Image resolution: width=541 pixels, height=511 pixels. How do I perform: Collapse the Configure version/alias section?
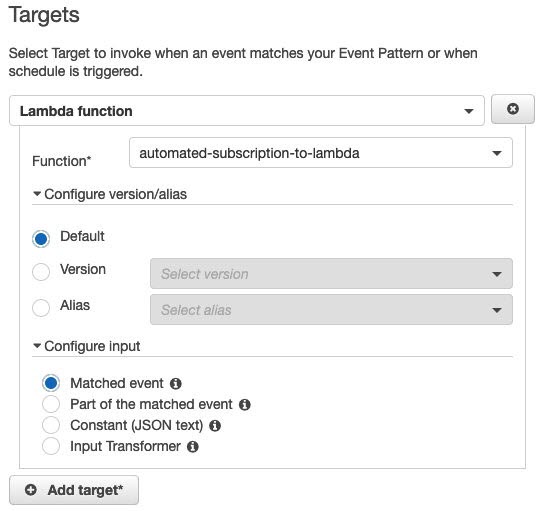click(110, 194)
